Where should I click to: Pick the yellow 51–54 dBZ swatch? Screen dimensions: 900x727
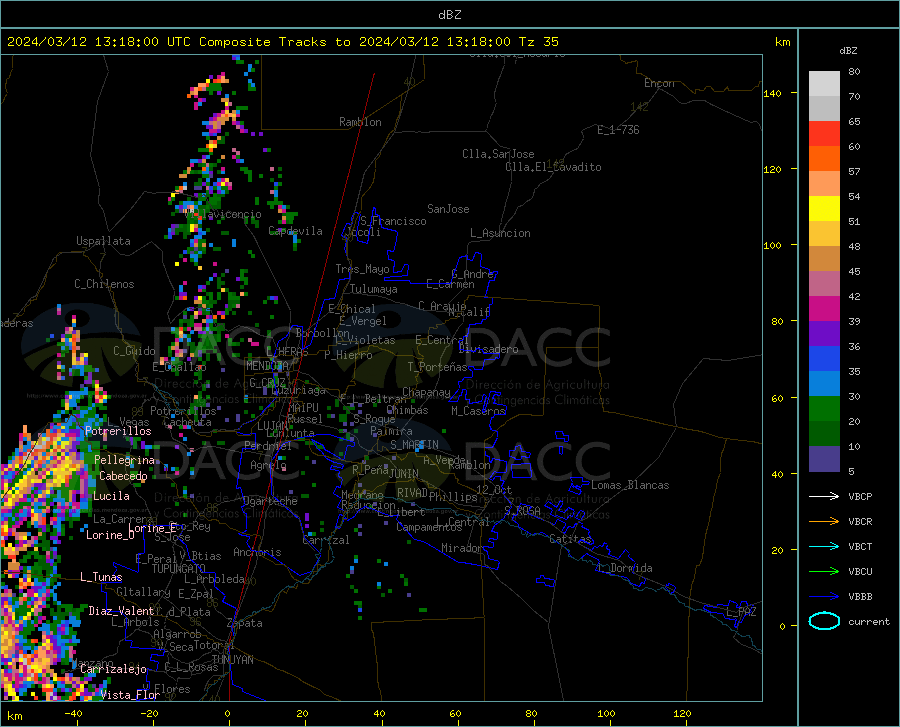coord(824,209)
